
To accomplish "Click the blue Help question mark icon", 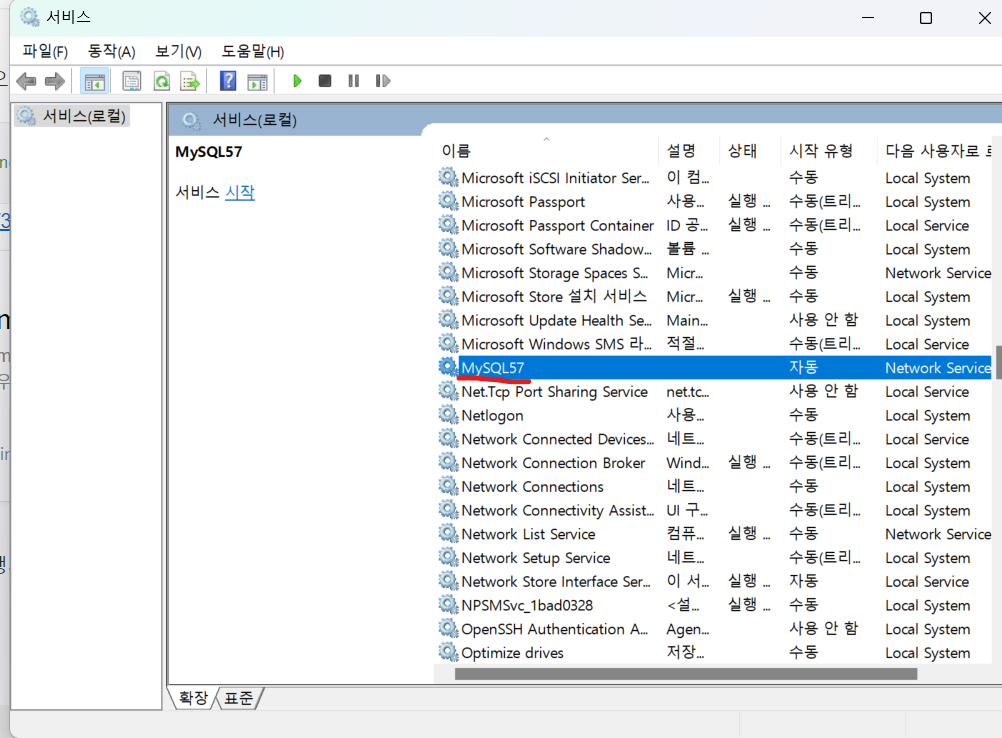I will 228,81.
